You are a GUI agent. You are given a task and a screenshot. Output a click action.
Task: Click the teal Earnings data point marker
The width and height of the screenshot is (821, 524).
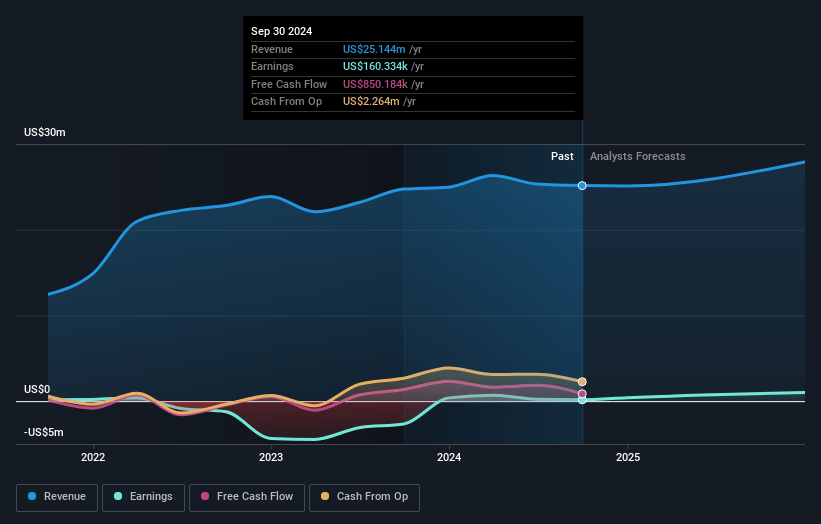[x=582, y=400]
